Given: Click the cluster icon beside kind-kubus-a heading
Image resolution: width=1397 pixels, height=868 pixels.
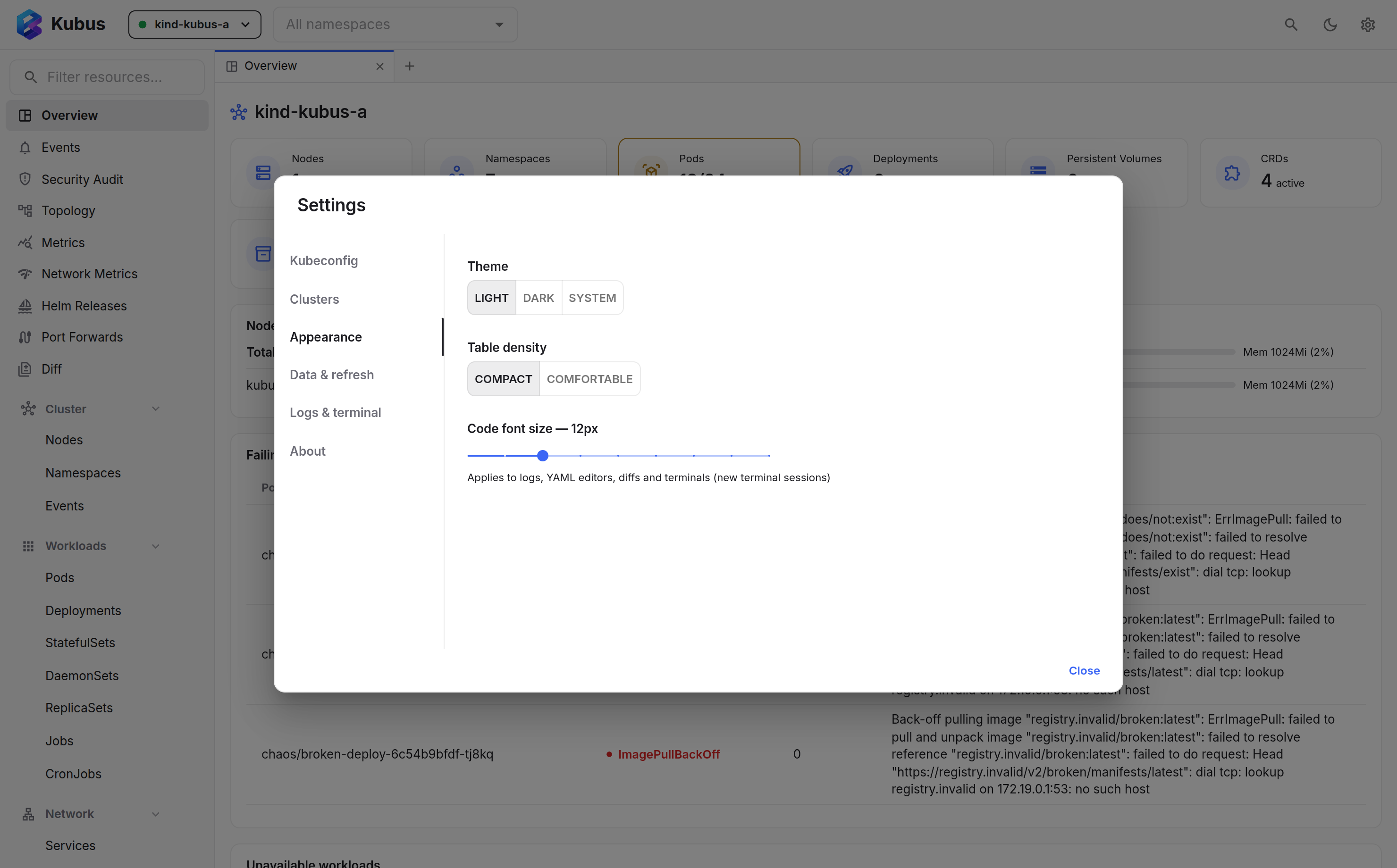Looking at the screenshot, I should click(239, 112).
